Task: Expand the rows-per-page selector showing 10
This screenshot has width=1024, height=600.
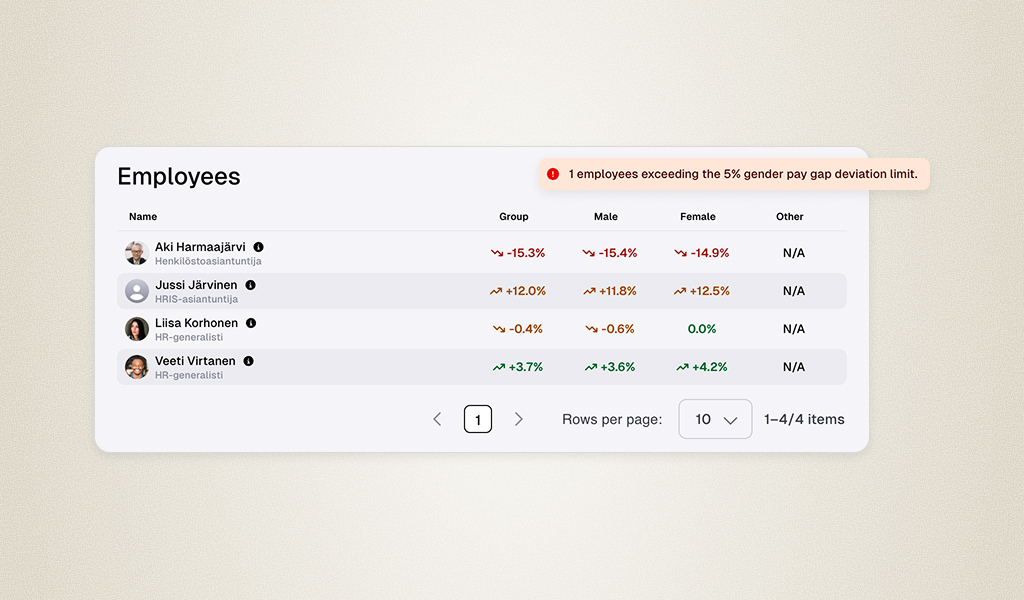Action: (x=715, y=419)
